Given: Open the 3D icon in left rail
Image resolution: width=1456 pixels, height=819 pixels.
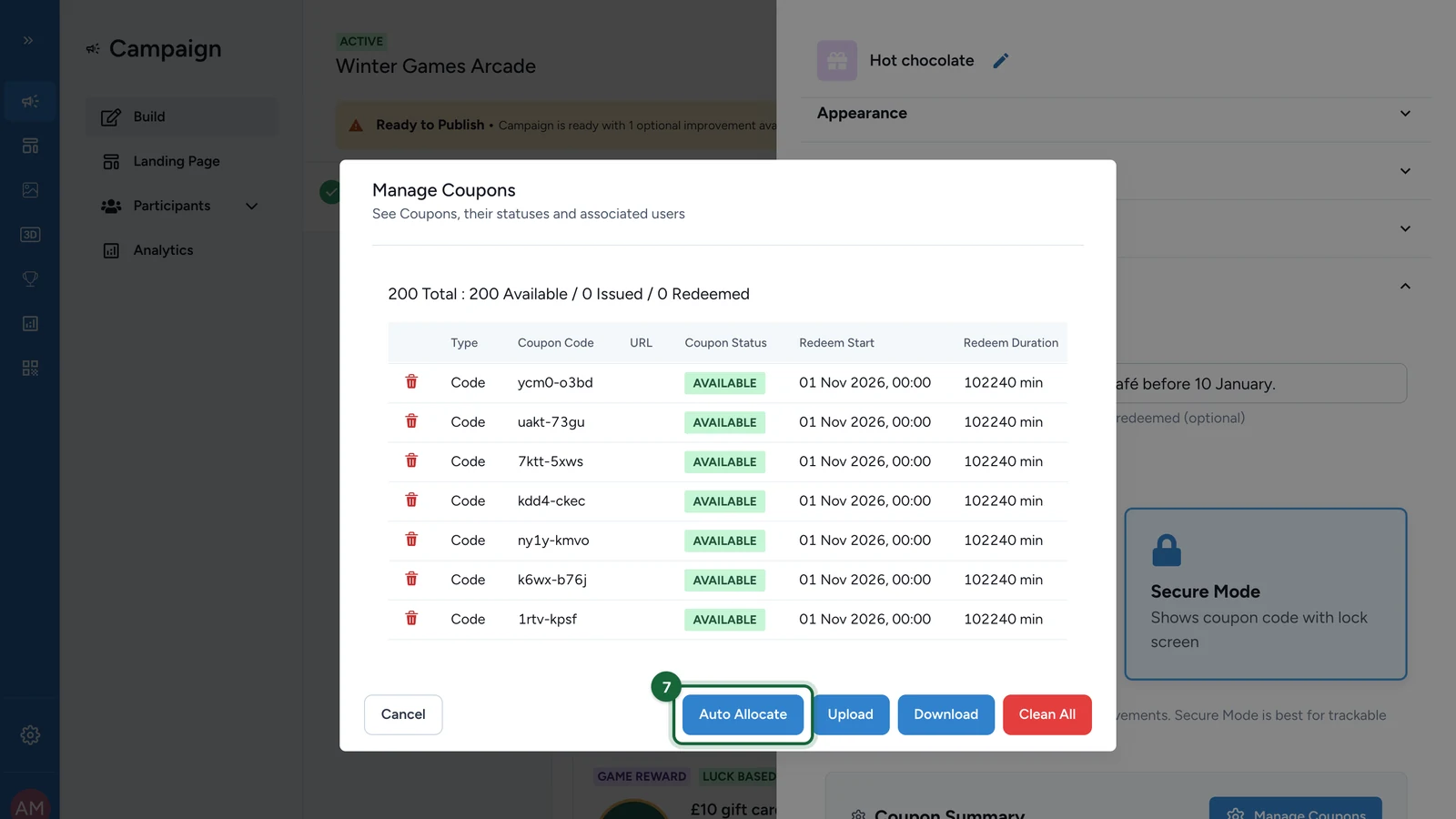Looking at the screenshot, I should tap(30, 235).
